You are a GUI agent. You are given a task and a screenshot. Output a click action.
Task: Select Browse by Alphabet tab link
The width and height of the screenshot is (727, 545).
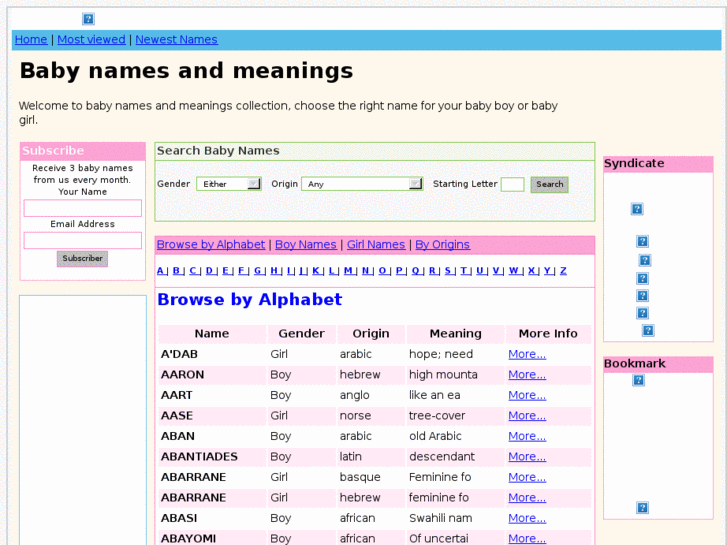point(210,244)
